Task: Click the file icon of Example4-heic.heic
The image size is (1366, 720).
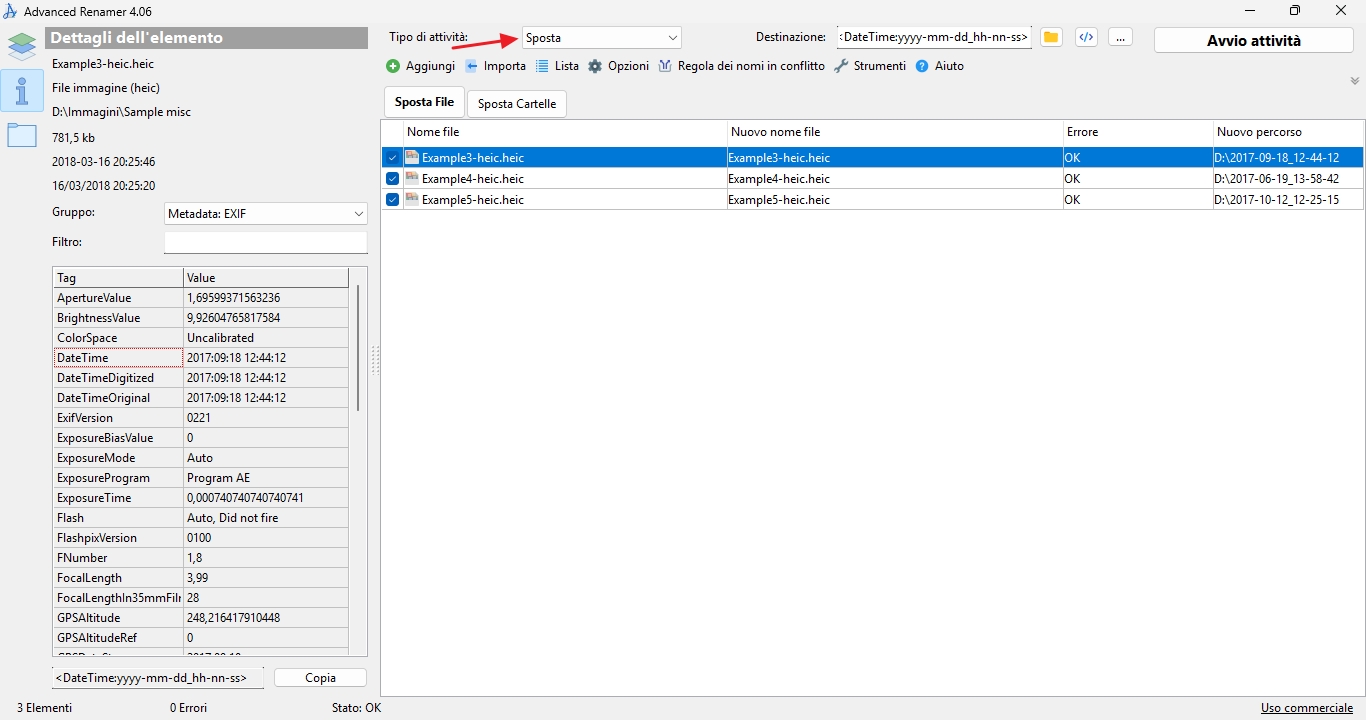Action: pos(412,178)
